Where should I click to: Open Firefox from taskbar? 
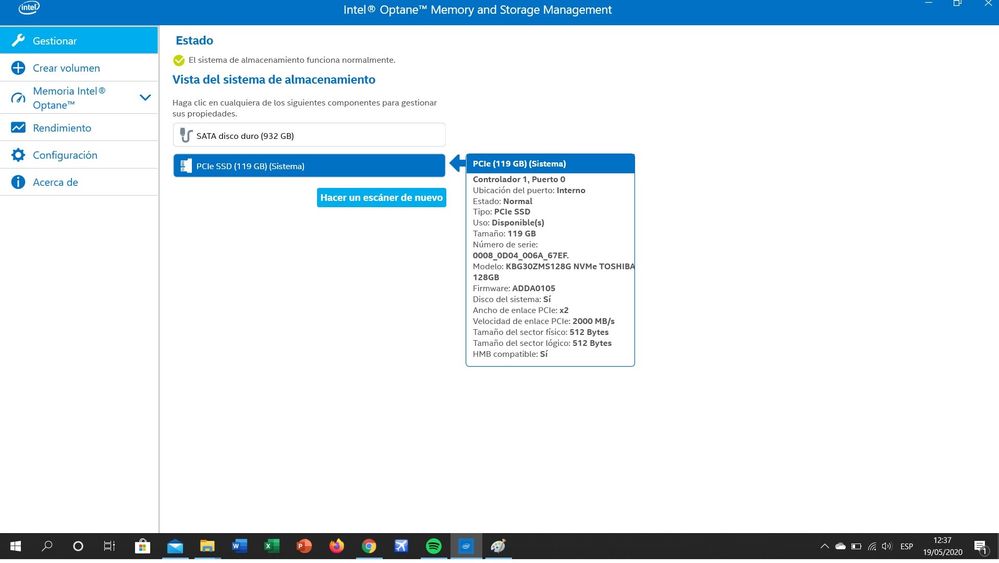[336, 546]
